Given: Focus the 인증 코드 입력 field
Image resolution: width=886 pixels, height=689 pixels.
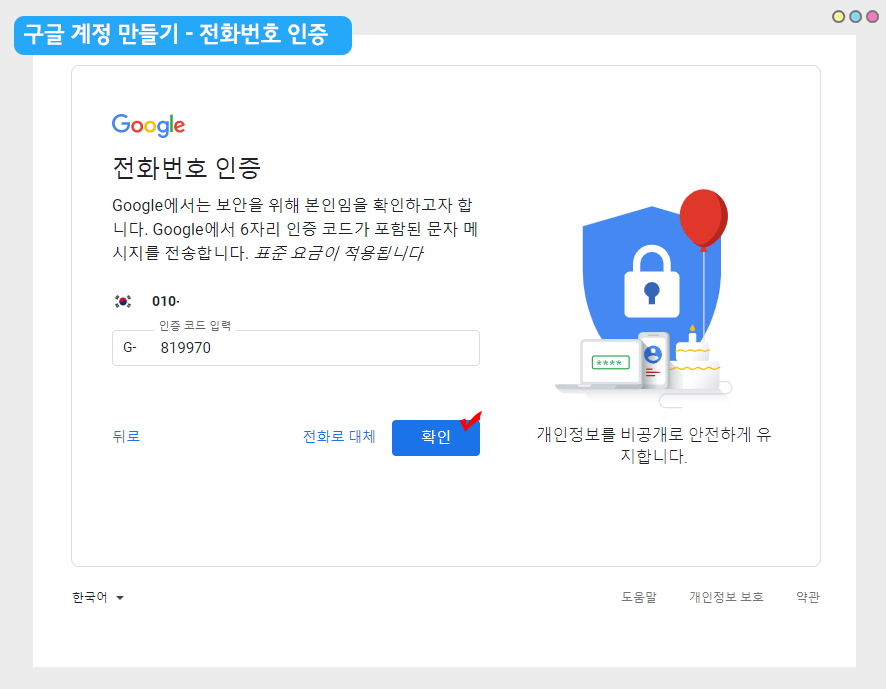Looking at the screenshot, I should pos(310,348).
